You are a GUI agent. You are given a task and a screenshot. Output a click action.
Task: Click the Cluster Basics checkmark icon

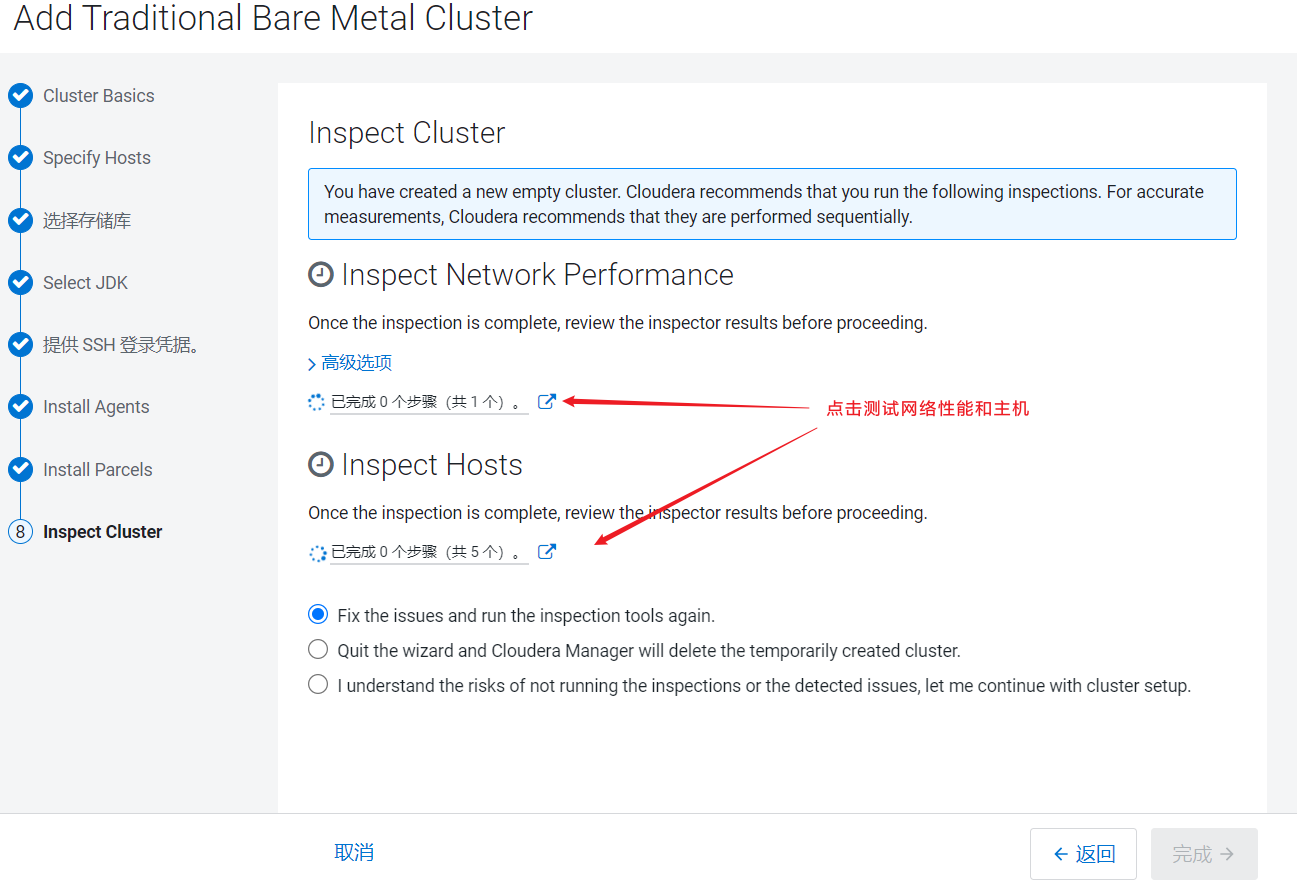click(20, 96)
